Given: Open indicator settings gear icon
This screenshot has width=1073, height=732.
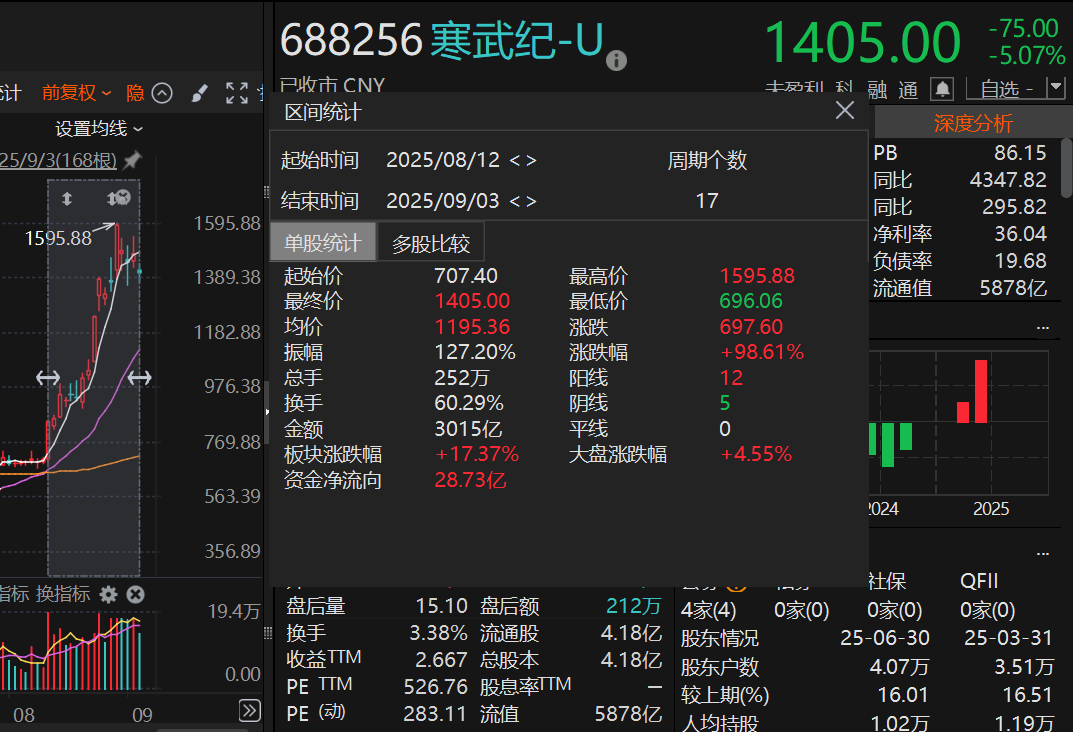Looking at the screenshot, I should point(108,594).
